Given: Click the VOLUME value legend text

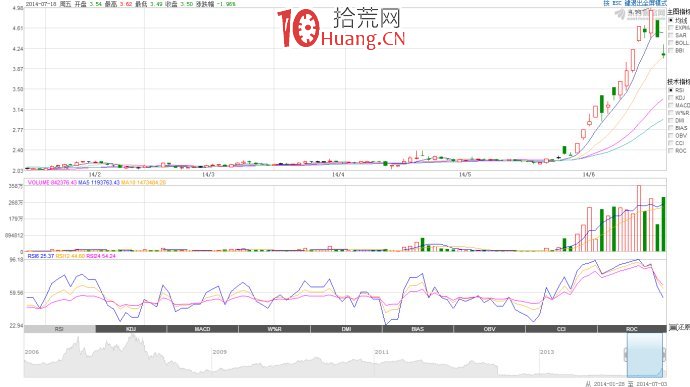Looking at the screenshot, I should [52, 182].
